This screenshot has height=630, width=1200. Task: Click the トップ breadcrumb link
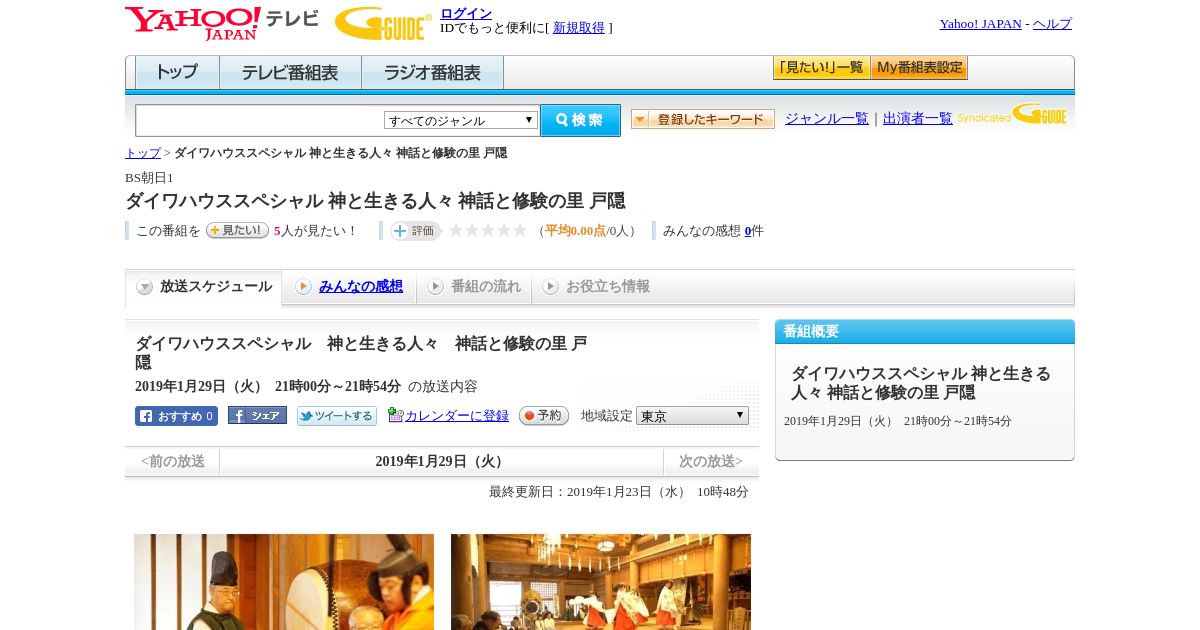[x=143, y=153]
